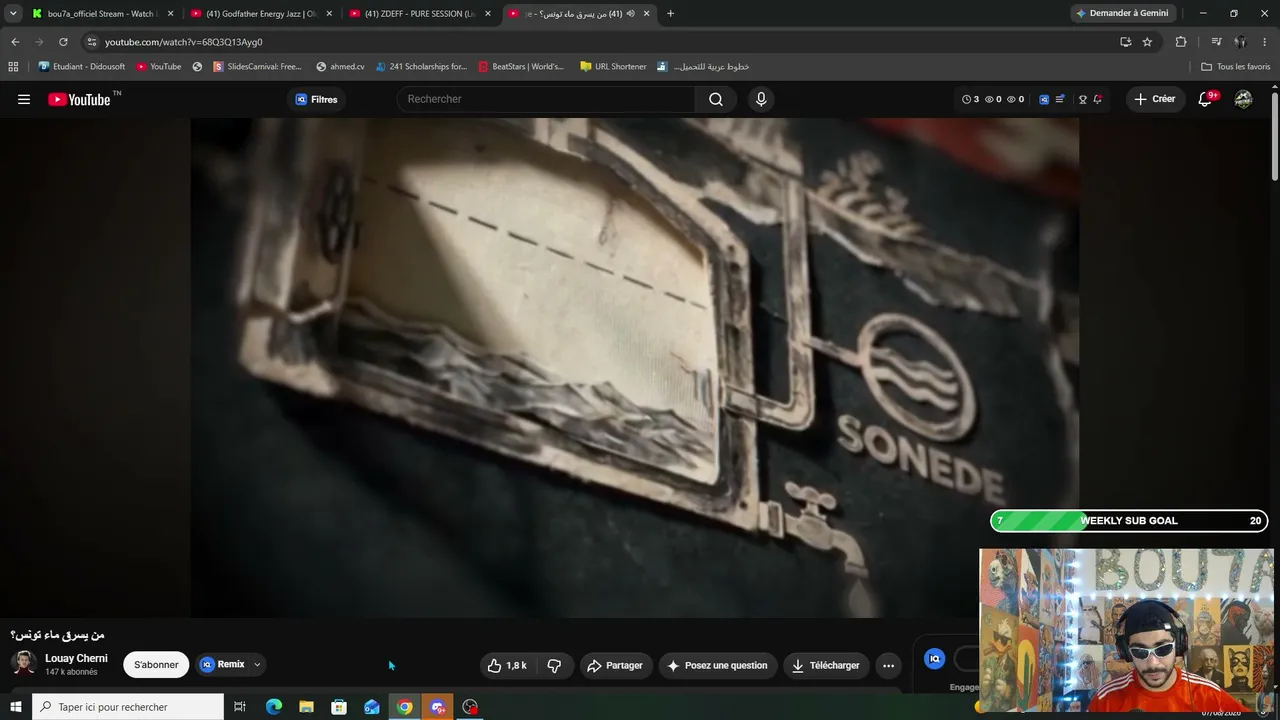
Task: Click the S'abonner subscribe button
Action: point(156,665)
